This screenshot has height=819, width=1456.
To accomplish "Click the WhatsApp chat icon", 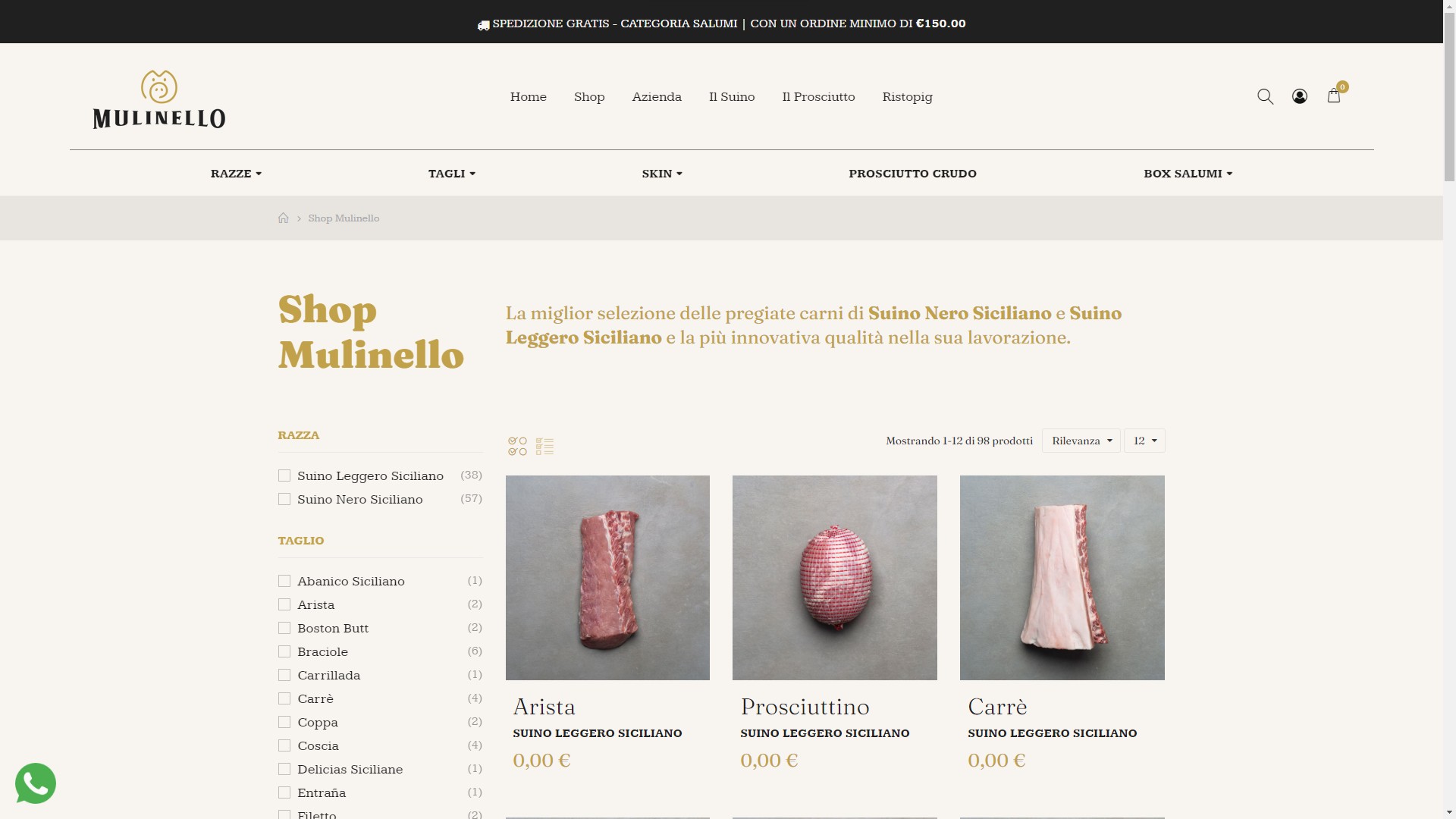I will 36,783.
